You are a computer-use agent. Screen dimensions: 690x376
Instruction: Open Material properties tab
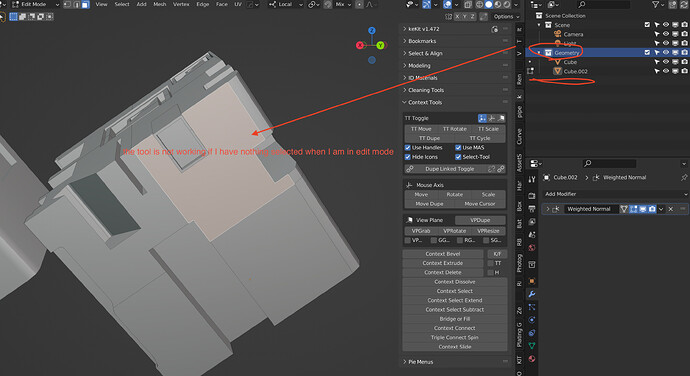532,358
